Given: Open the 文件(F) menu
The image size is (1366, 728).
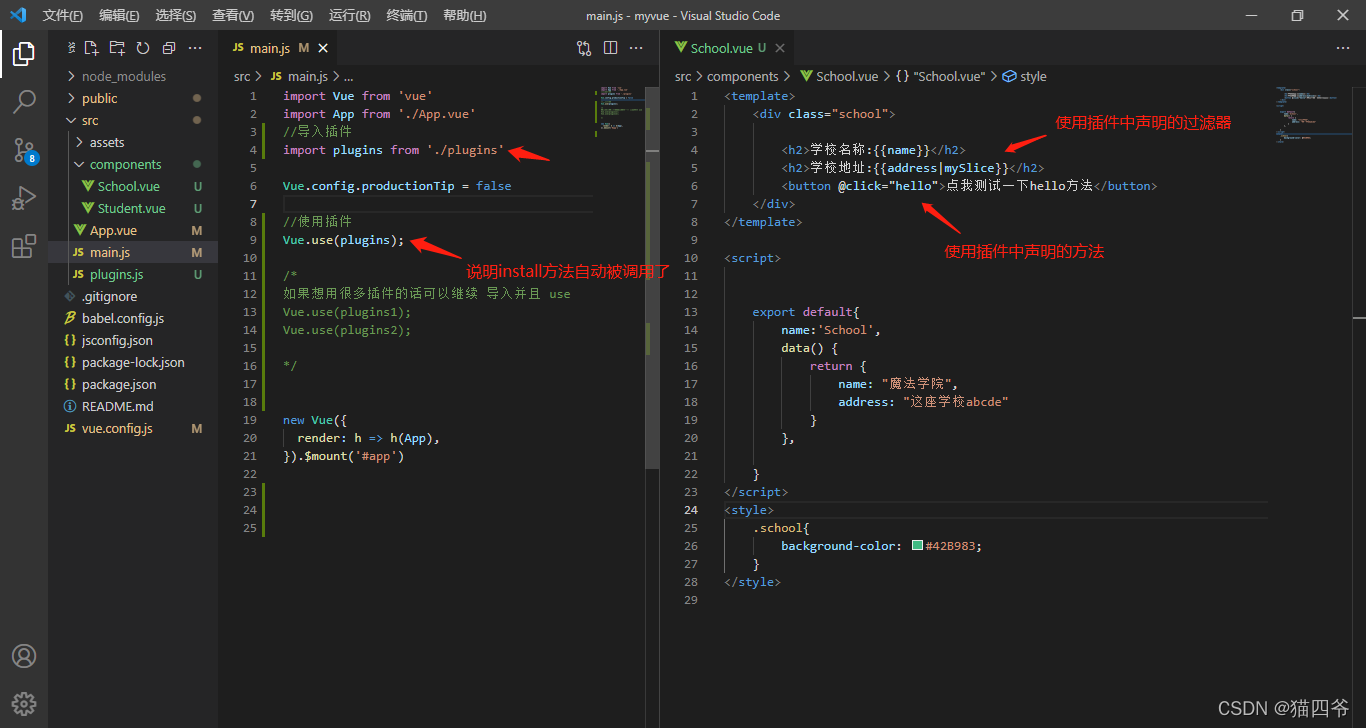Looking at the screenshot, I should click(63, 15).
